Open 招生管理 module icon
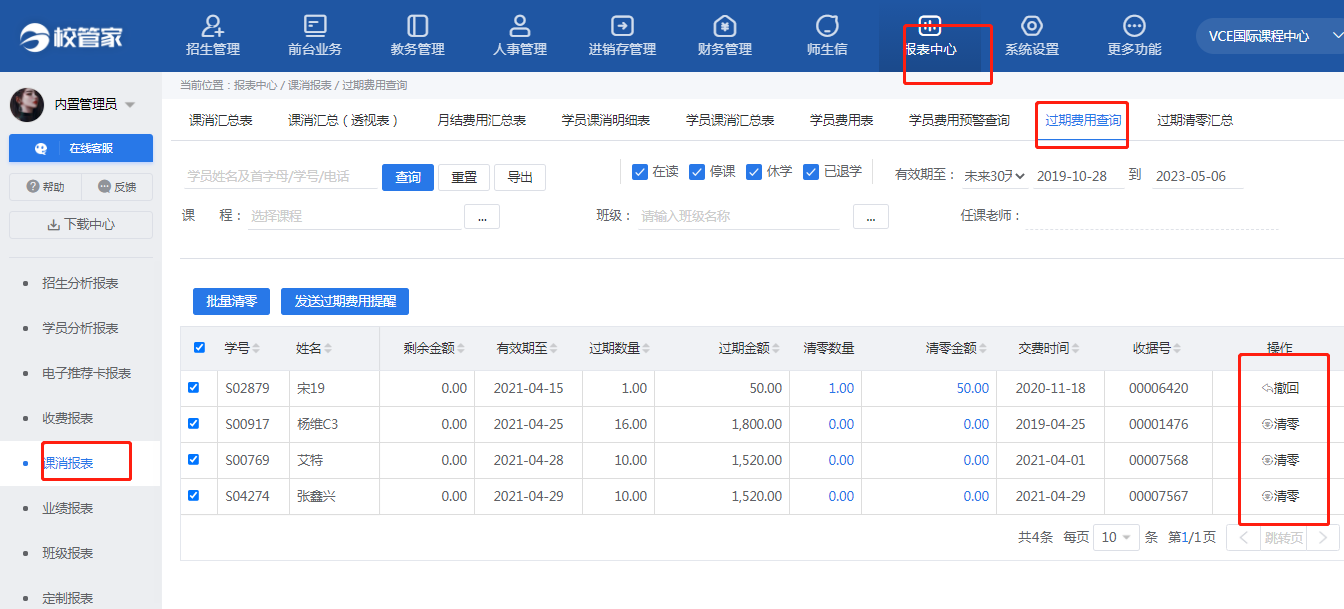1344x609 pixels. pyautogui.click(x=213, y=26)
